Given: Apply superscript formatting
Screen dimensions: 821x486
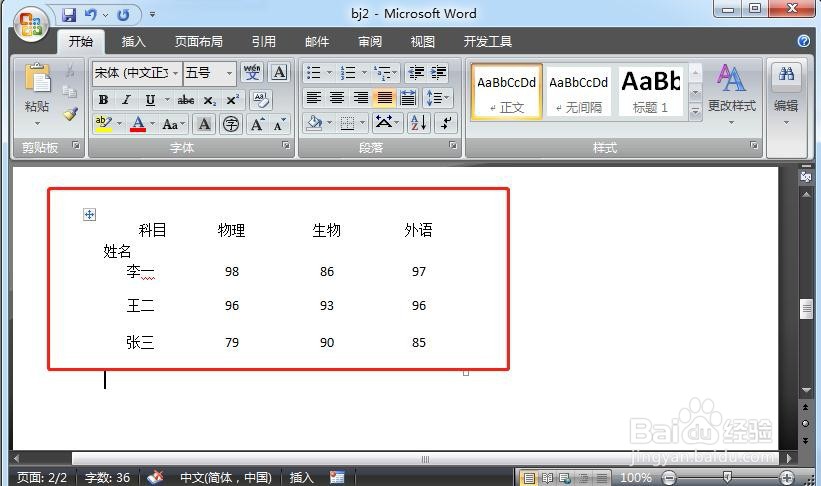Looking at the screenshot, I should [x=232, y=100].
